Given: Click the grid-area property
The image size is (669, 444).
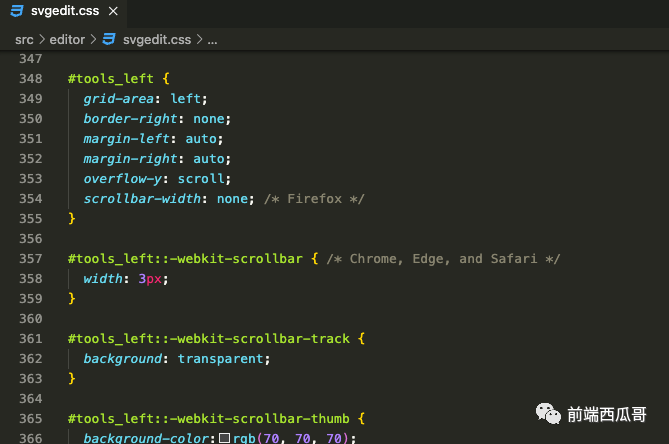Looking at the screenshot, I should pos(118,99).
